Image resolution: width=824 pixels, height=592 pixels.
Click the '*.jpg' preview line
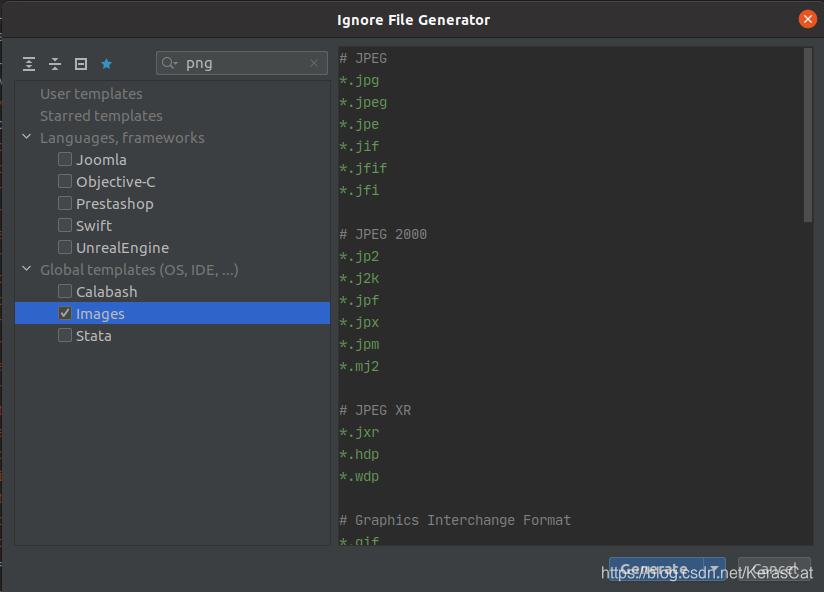(x=359, y=80)
